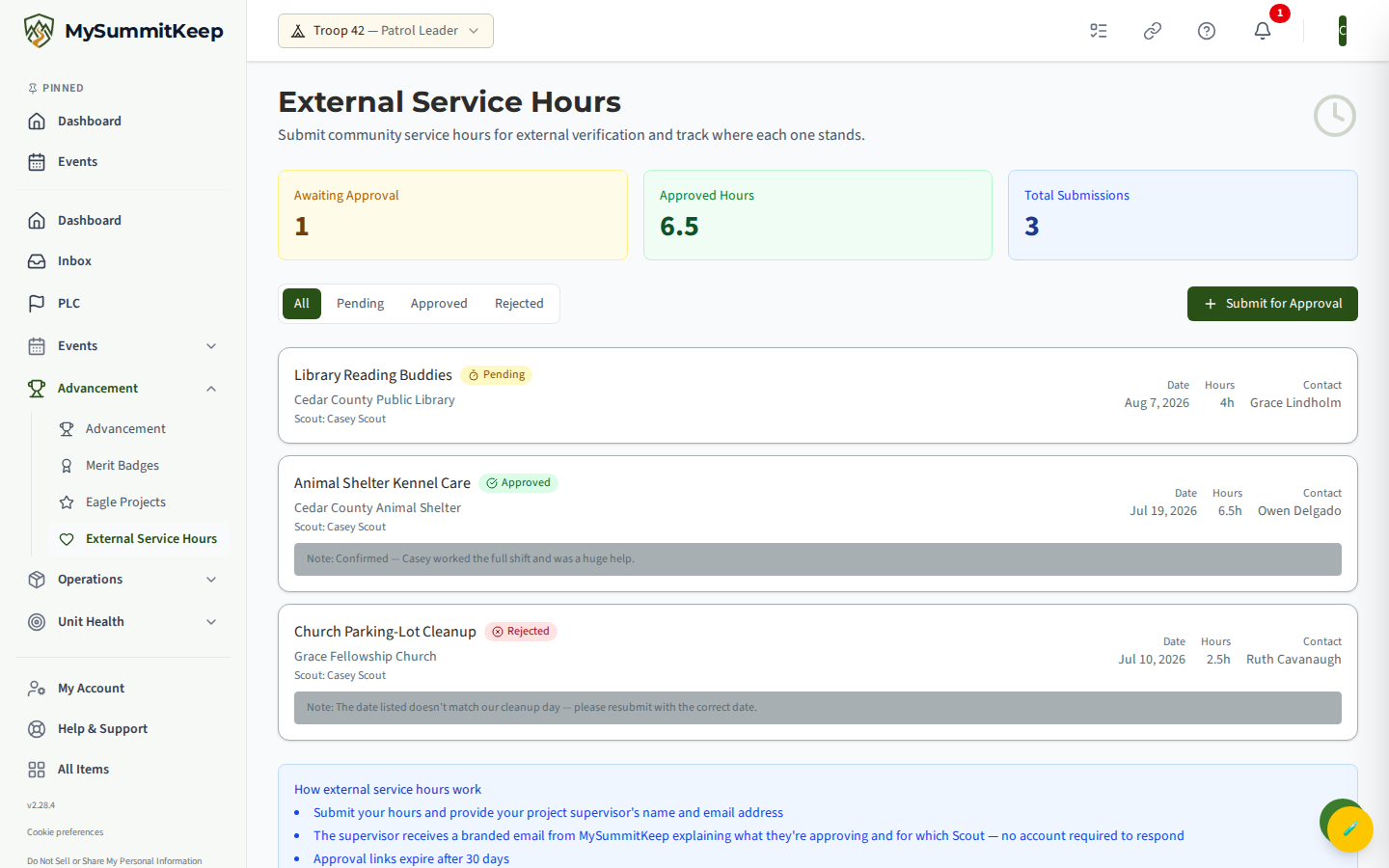Click the rejection note about cleanup day
1389x868 pixels.
pos(818,707)
